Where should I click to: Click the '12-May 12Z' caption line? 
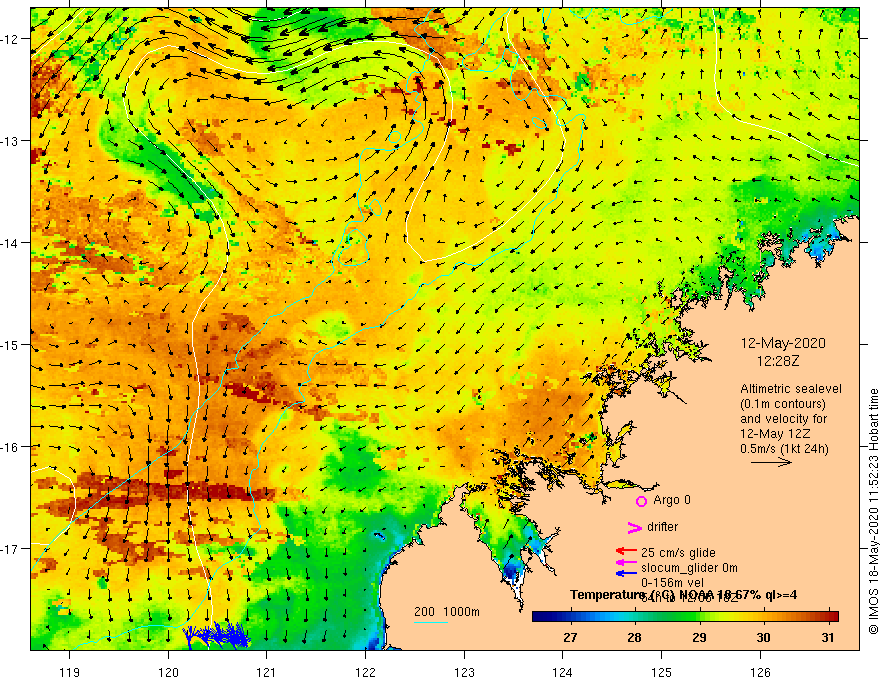tap(774, 434)
